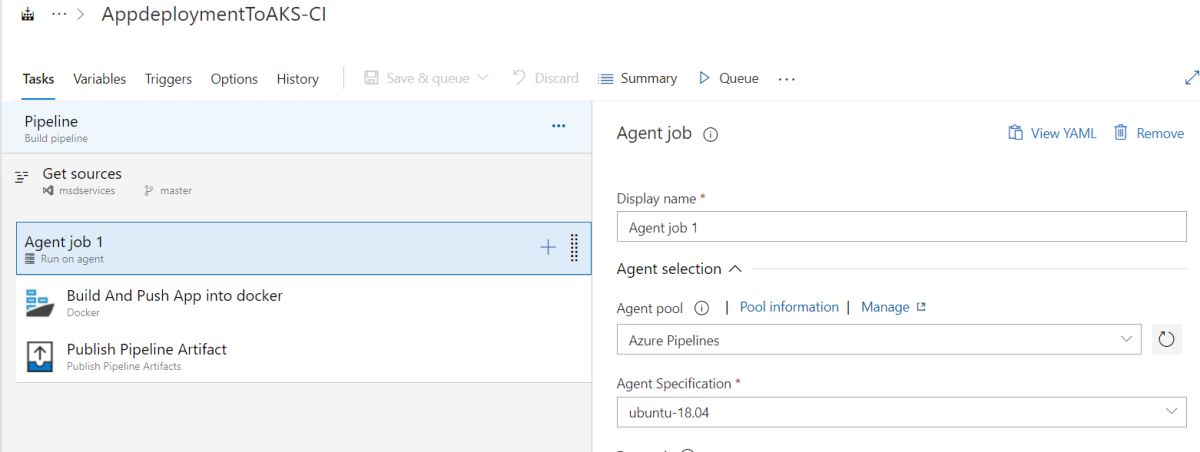The height and width of the screenshot is (452, 1200).
Task: Click the Agent pool info icon
Action: point(701,308)
